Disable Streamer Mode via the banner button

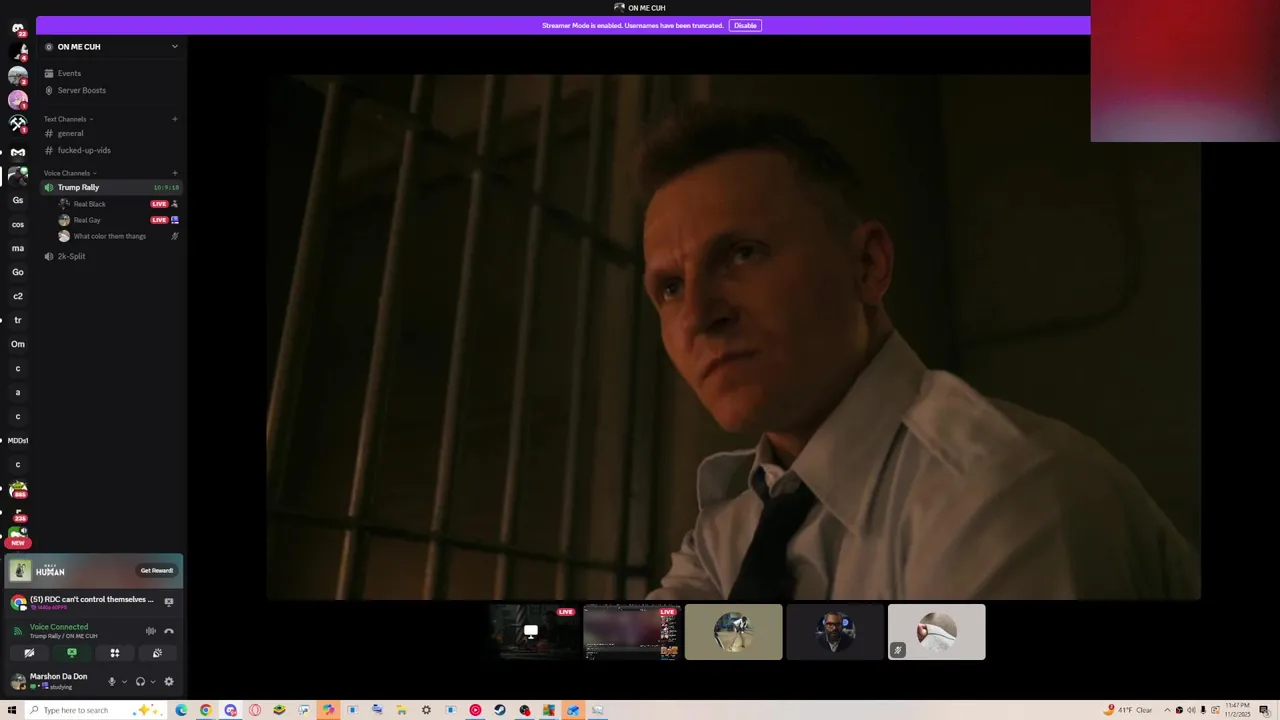point(745,25)
